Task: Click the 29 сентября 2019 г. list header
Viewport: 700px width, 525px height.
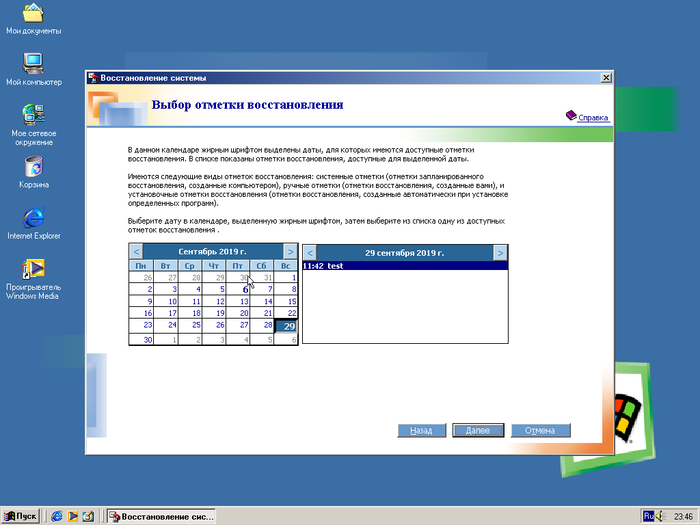Action: tap(404, 253)
